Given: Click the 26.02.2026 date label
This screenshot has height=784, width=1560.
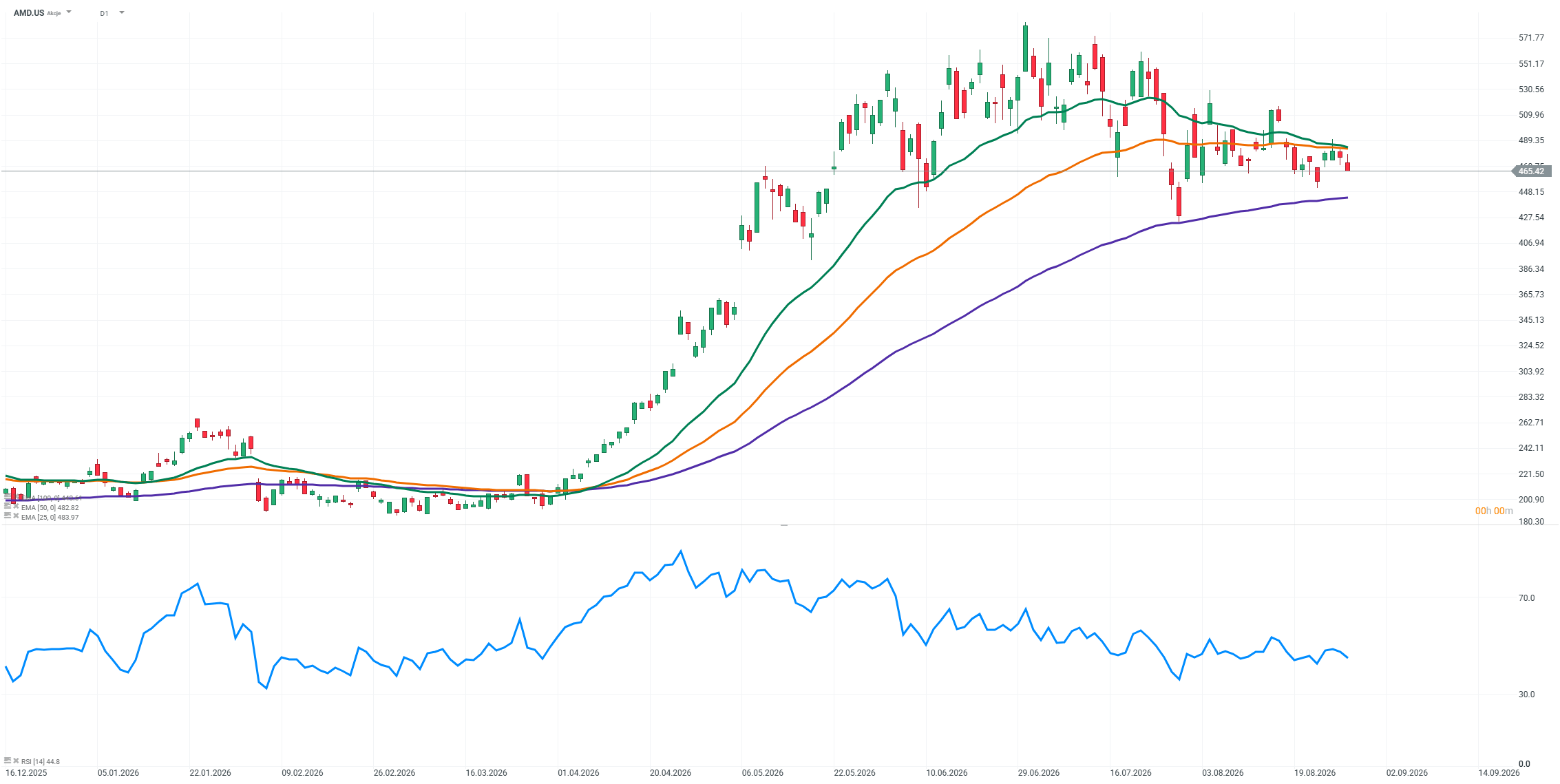Looking at the screenshot, I should (394, 773).
